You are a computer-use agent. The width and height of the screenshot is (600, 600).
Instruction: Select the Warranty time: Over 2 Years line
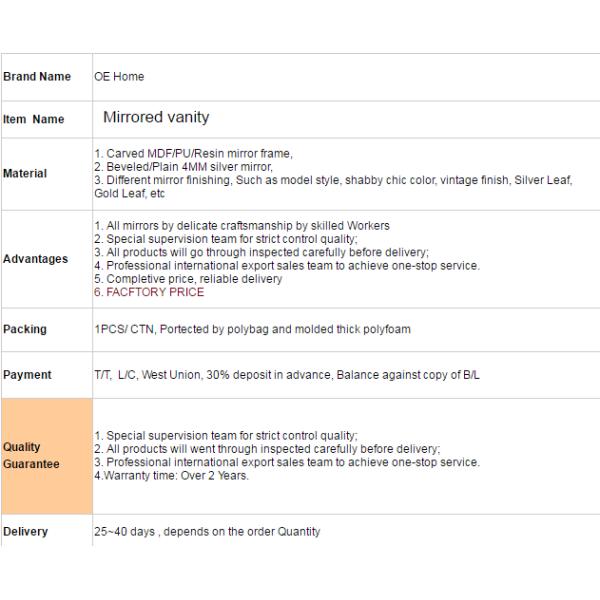[171, 476]
